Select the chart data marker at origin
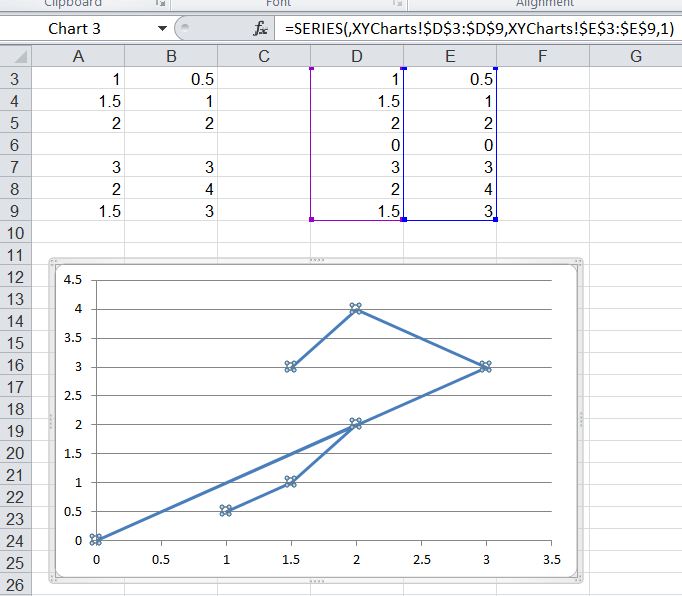 tap(96, 540)
